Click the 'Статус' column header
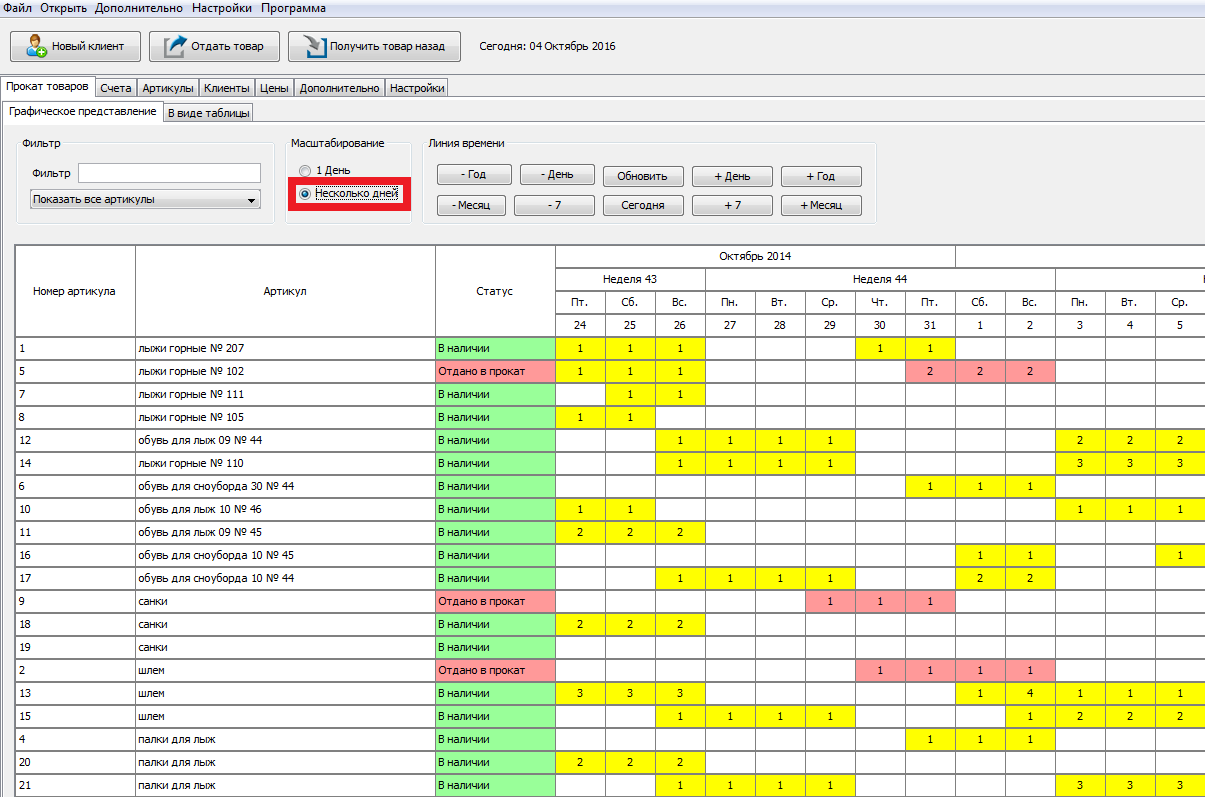 tap(495, 291)
